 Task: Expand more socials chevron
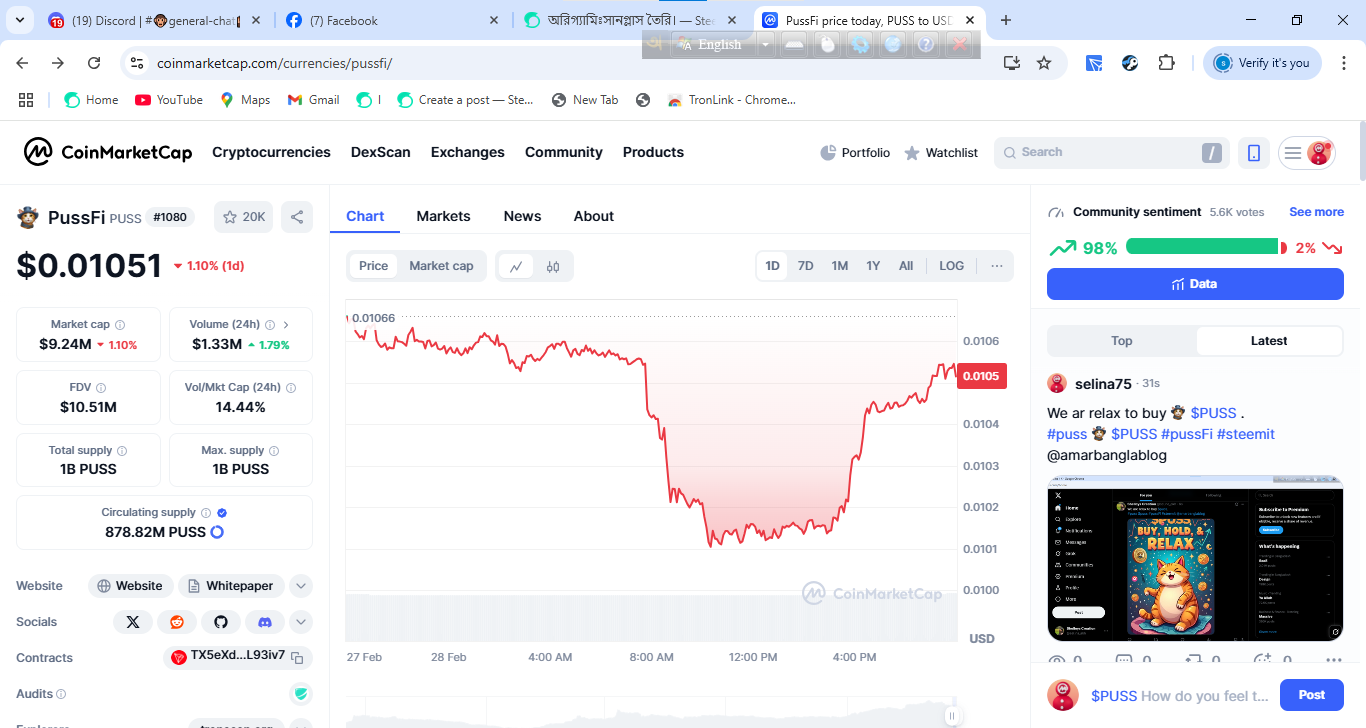pyautogui.click(x=301, y=622)
